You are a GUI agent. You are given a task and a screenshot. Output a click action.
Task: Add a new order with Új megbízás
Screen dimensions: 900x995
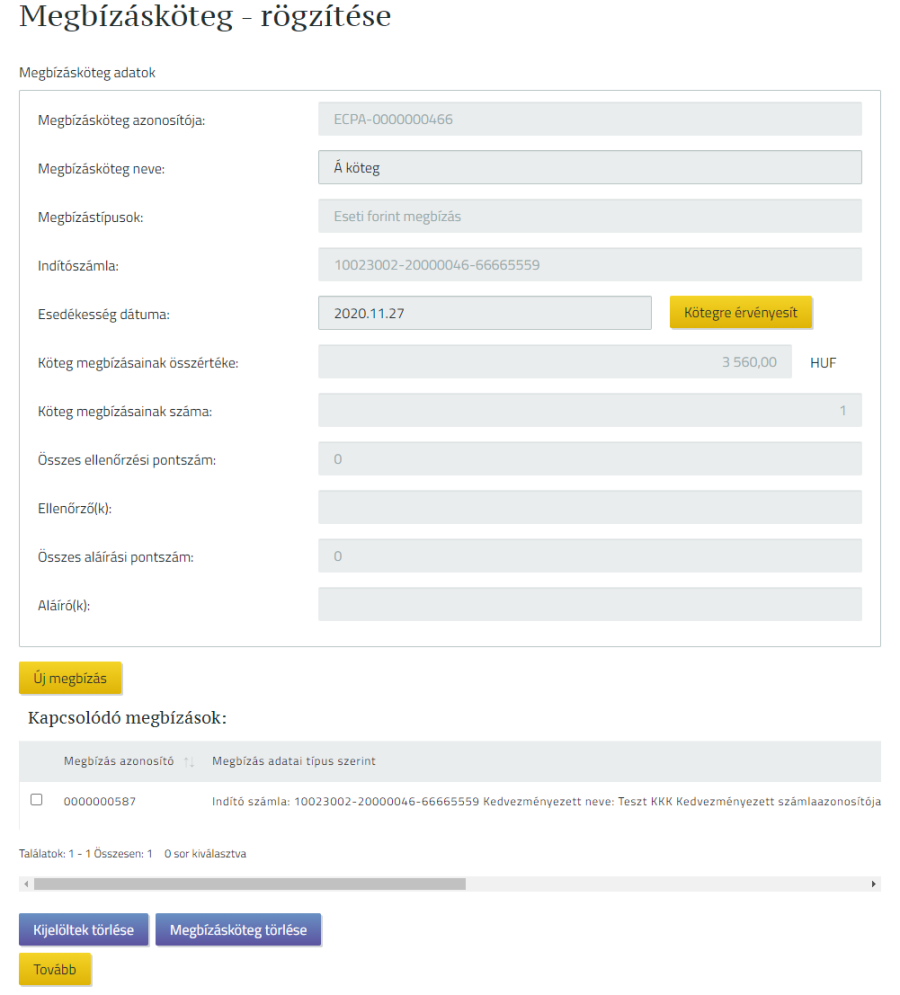pyautogui.click(x=70, y=679)
